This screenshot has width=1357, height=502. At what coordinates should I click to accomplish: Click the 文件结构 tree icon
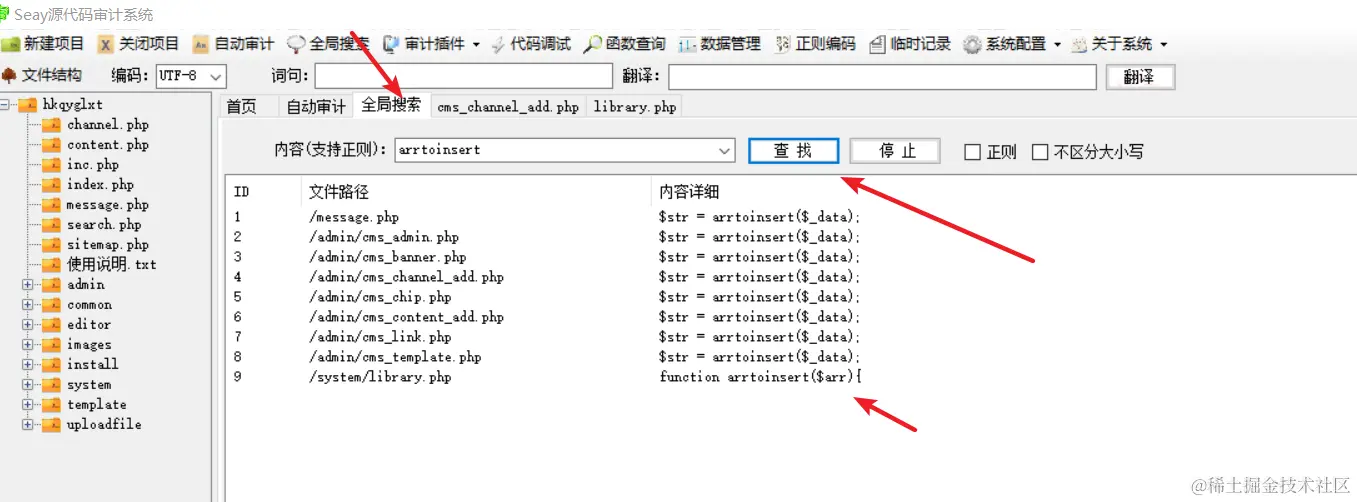tap(10, 74)
